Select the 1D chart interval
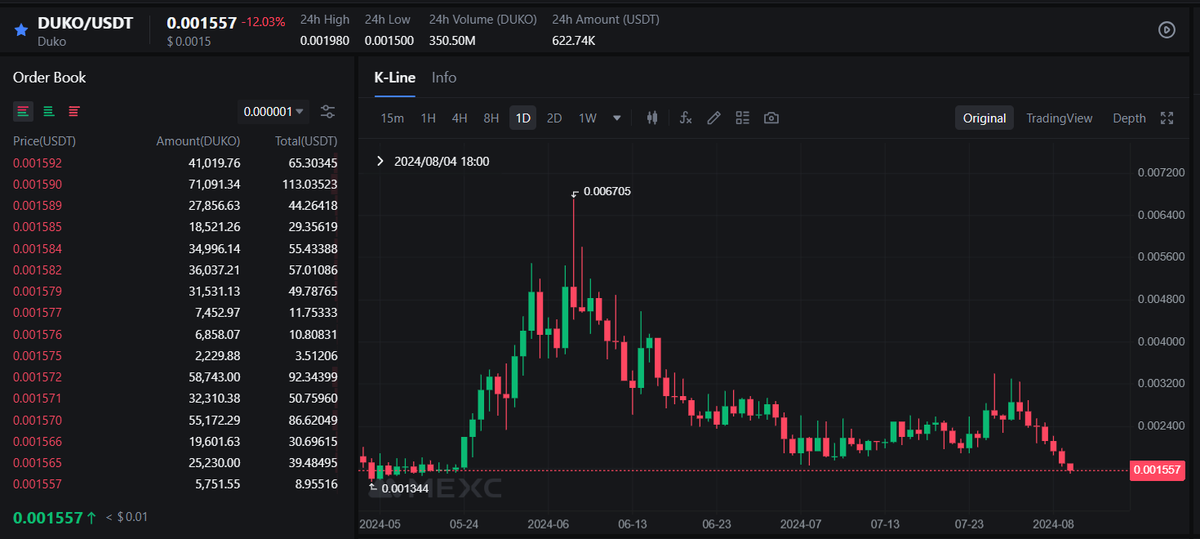Image resolution: width=1200 pixels, height=539 pixels. 523,118
